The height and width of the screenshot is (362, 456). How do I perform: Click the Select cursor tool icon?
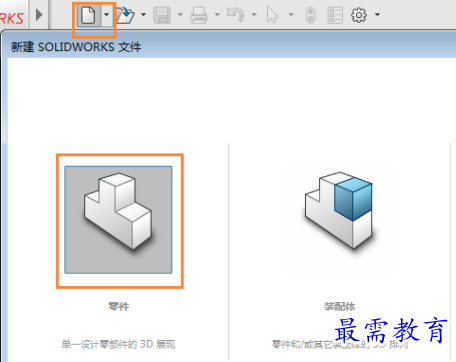(273, 15)
